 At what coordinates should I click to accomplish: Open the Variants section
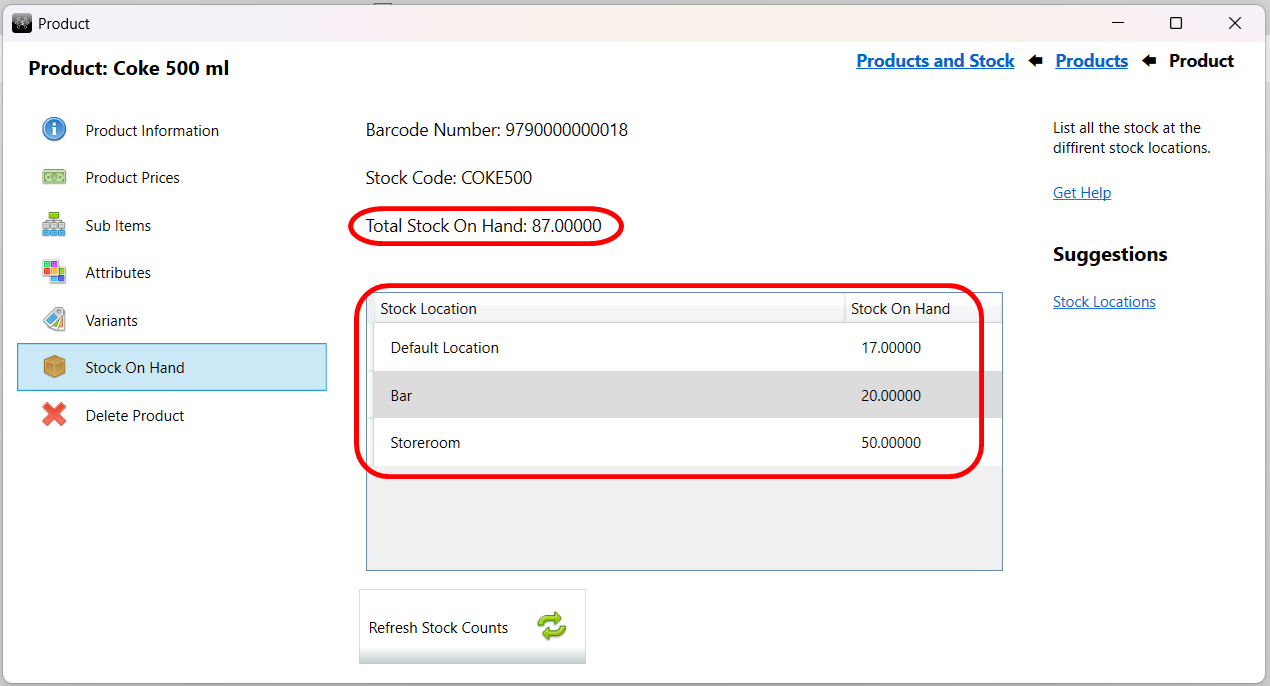coord(172,320)
